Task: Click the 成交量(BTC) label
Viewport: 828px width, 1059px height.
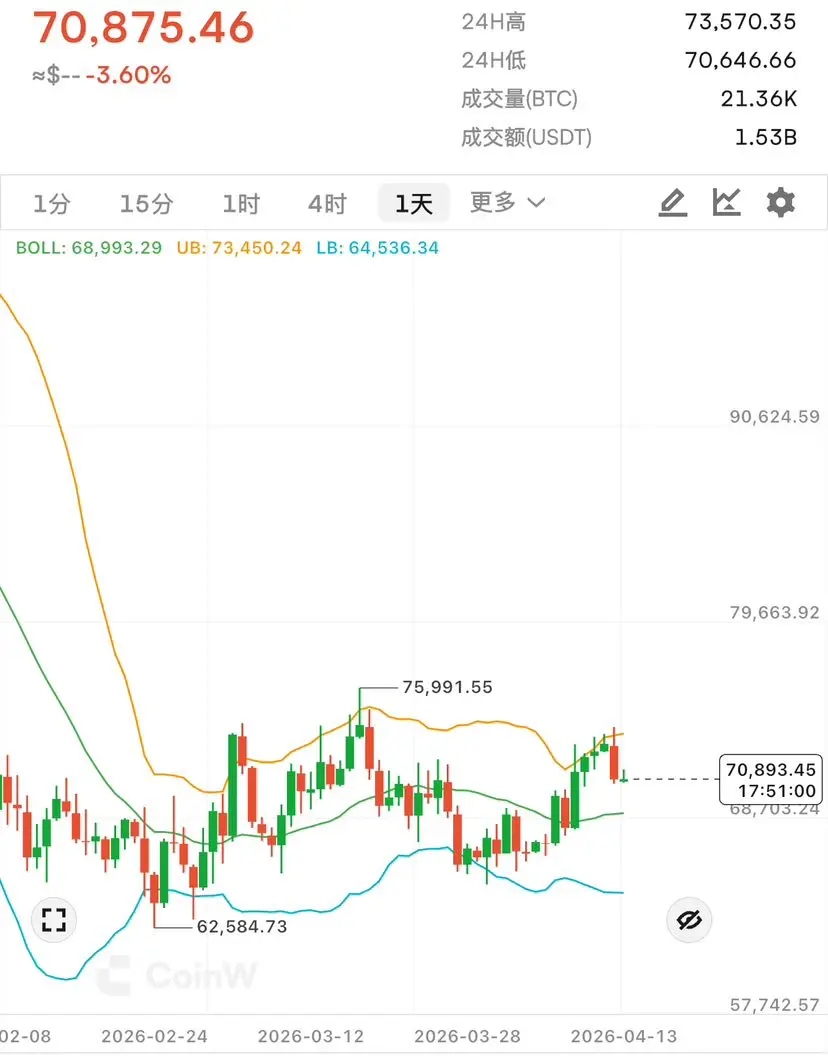Action: (519, 99)
